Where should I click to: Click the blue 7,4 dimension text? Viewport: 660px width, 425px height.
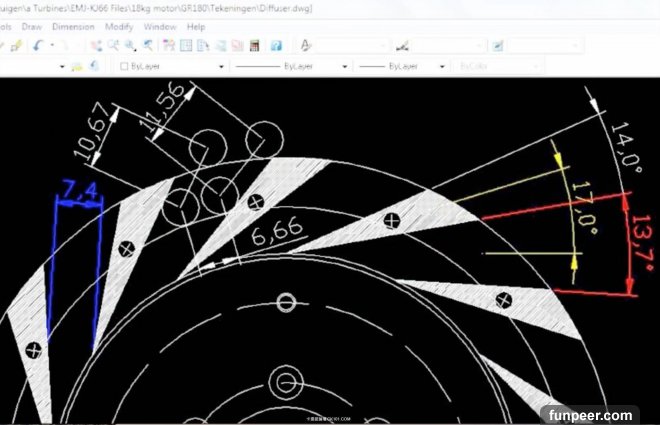pyautogui.click(x=78, y=186)
